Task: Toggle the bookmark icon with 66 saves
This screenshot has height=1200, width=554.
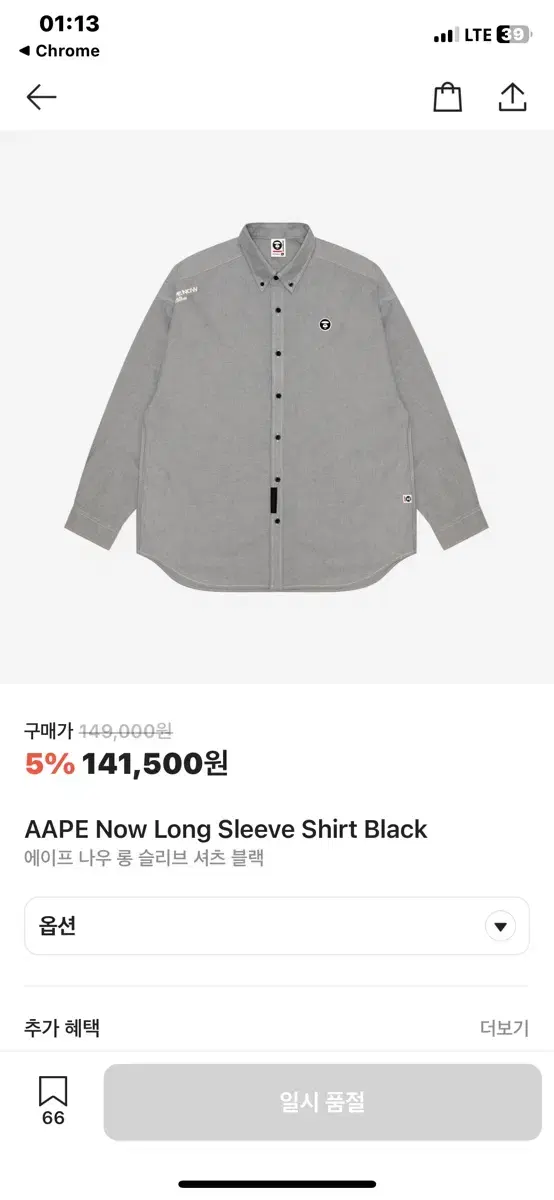Action: click(x=53, y=1101)
